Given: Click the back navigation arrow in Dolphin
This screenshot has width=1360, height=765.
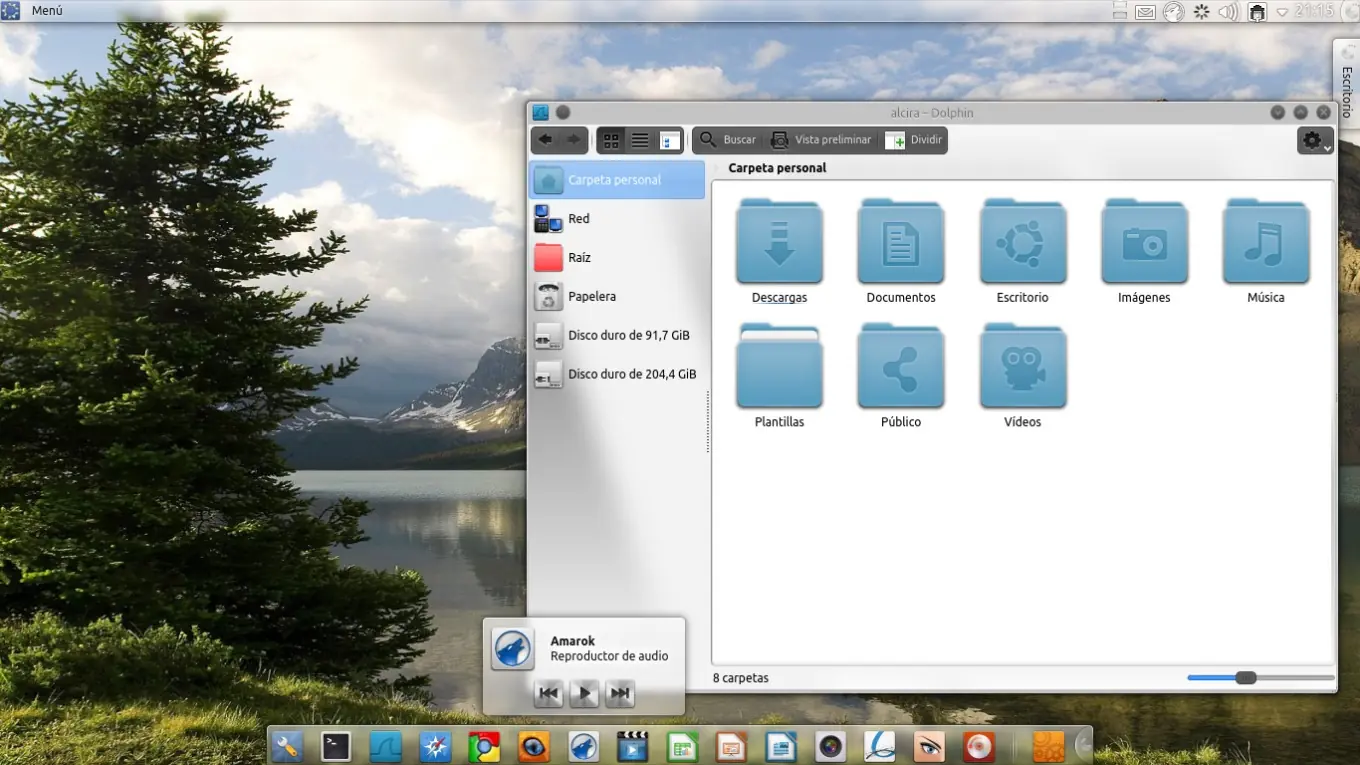Looking at the screenshot, I should tap(545, 140).
